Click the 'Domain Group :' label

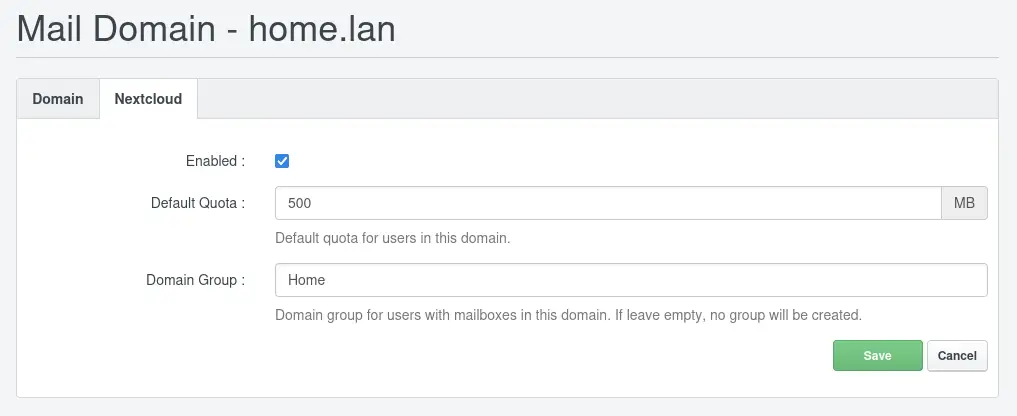pos(195,280)
